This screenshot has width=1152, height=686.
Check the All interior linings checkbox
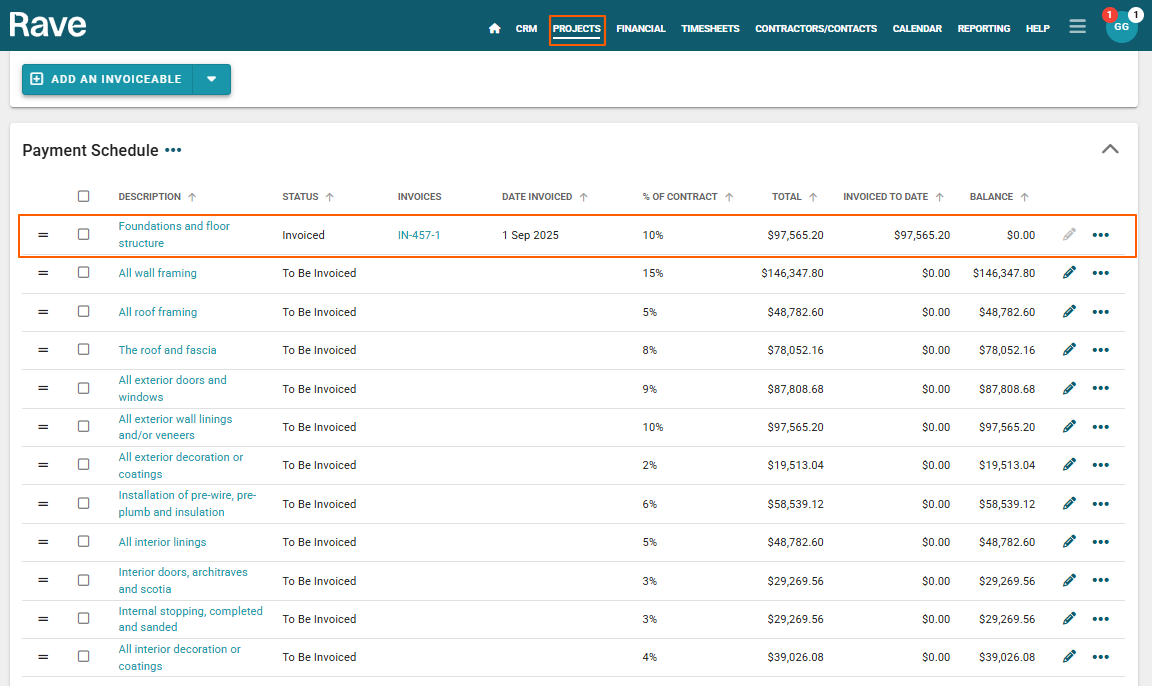click(84, 541)
